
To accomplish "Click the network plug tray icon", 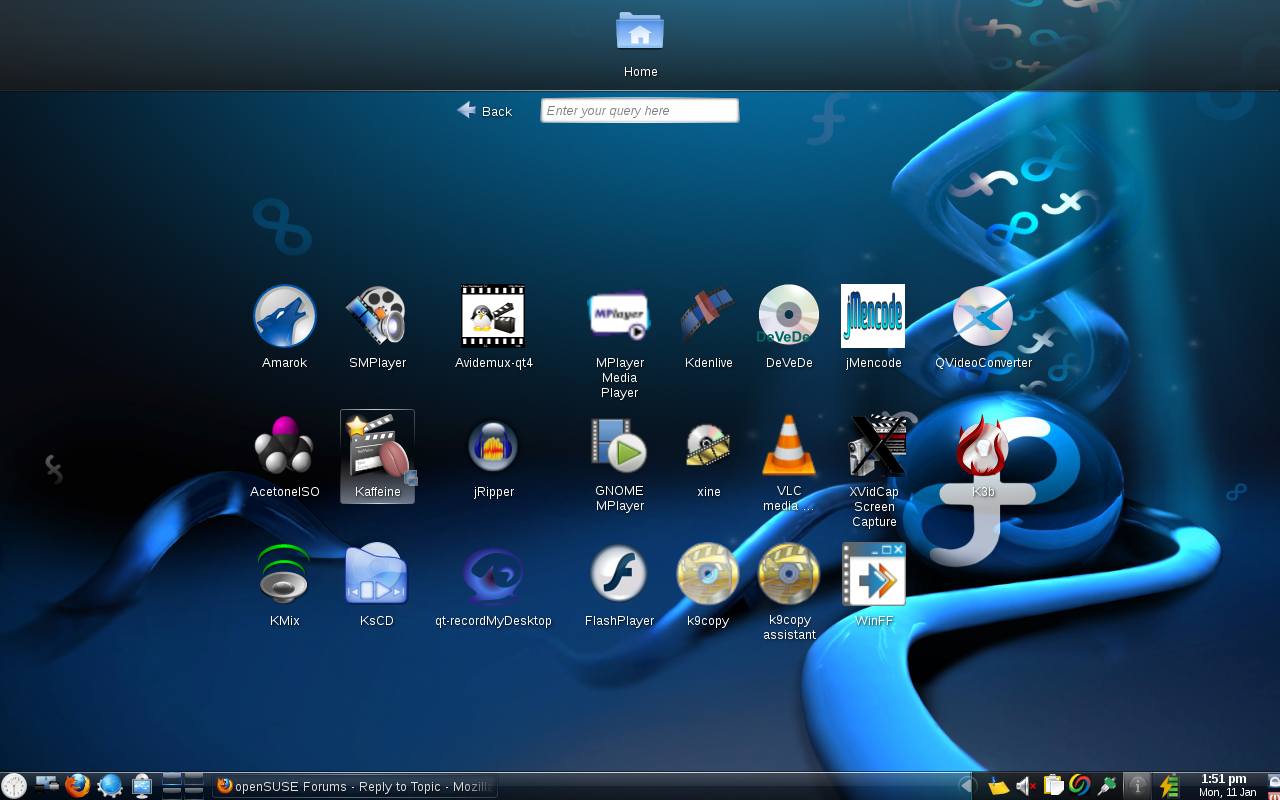I will (1106, 786).
